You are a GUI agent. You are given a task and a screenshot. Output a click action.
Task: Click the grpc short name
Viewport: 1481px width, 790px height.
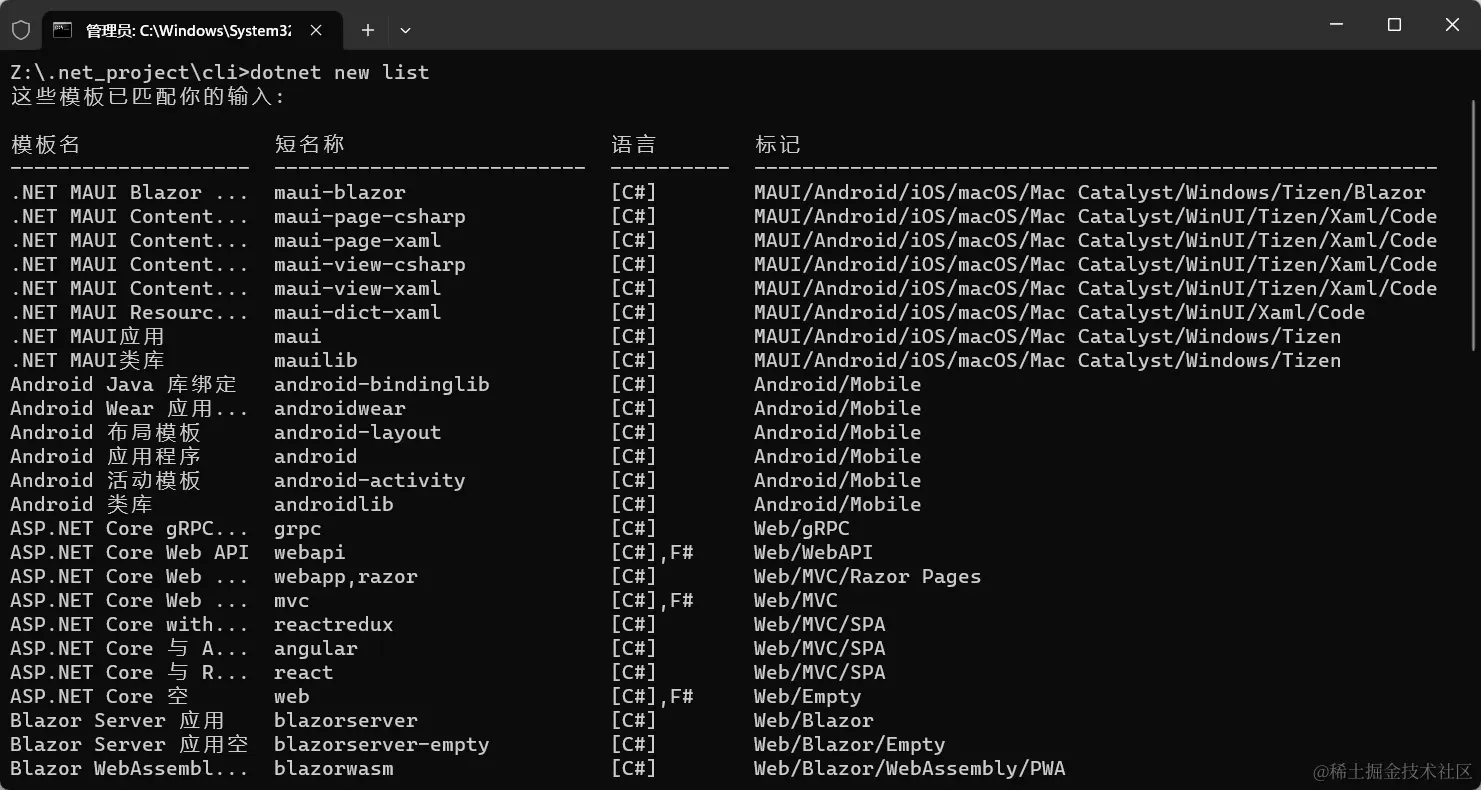(x=298, y=528)
